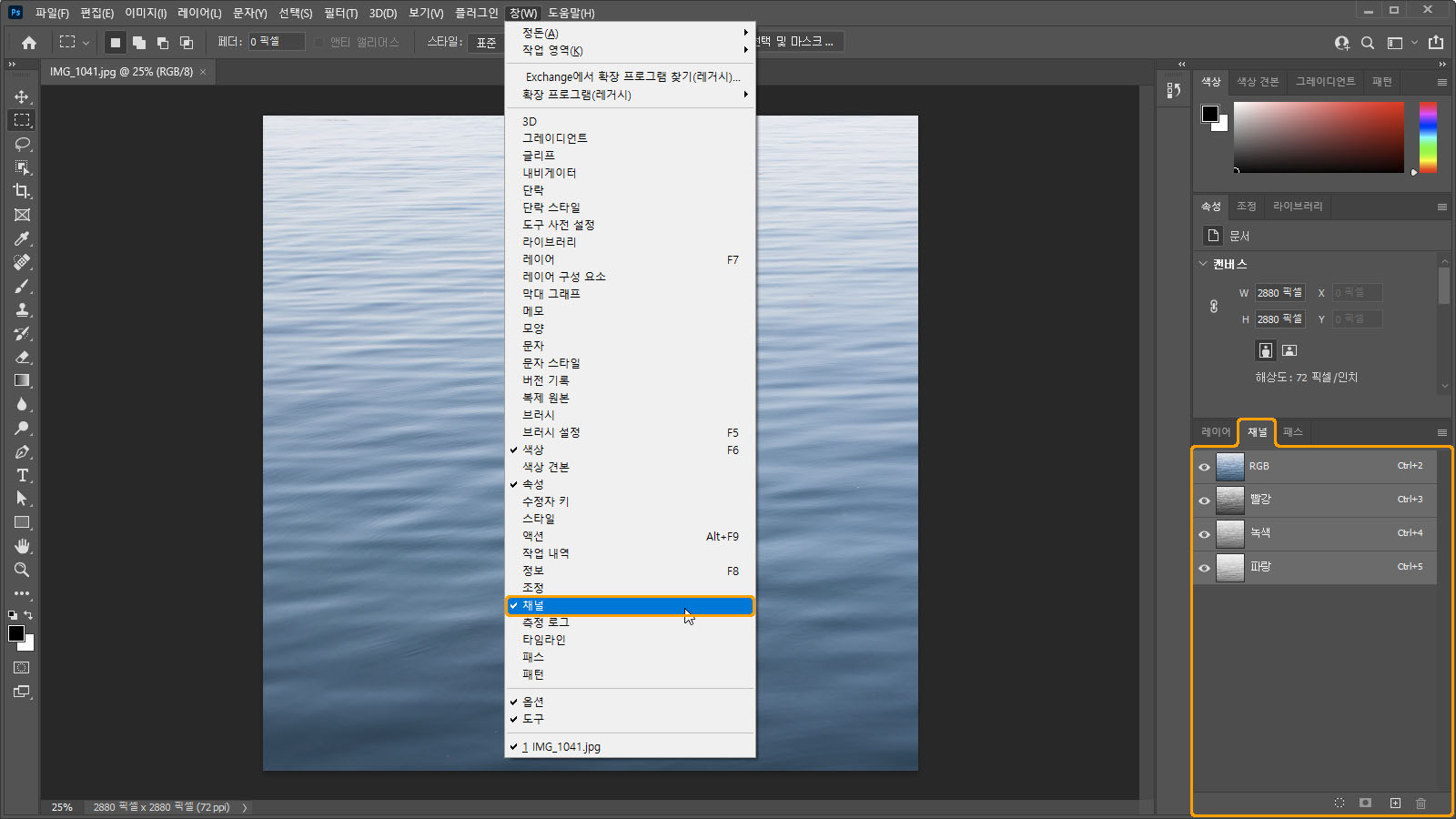Open the workspace switcher dropdown
The height and width of the screenshot is (819, 1456).
(x=1400, y=43)
